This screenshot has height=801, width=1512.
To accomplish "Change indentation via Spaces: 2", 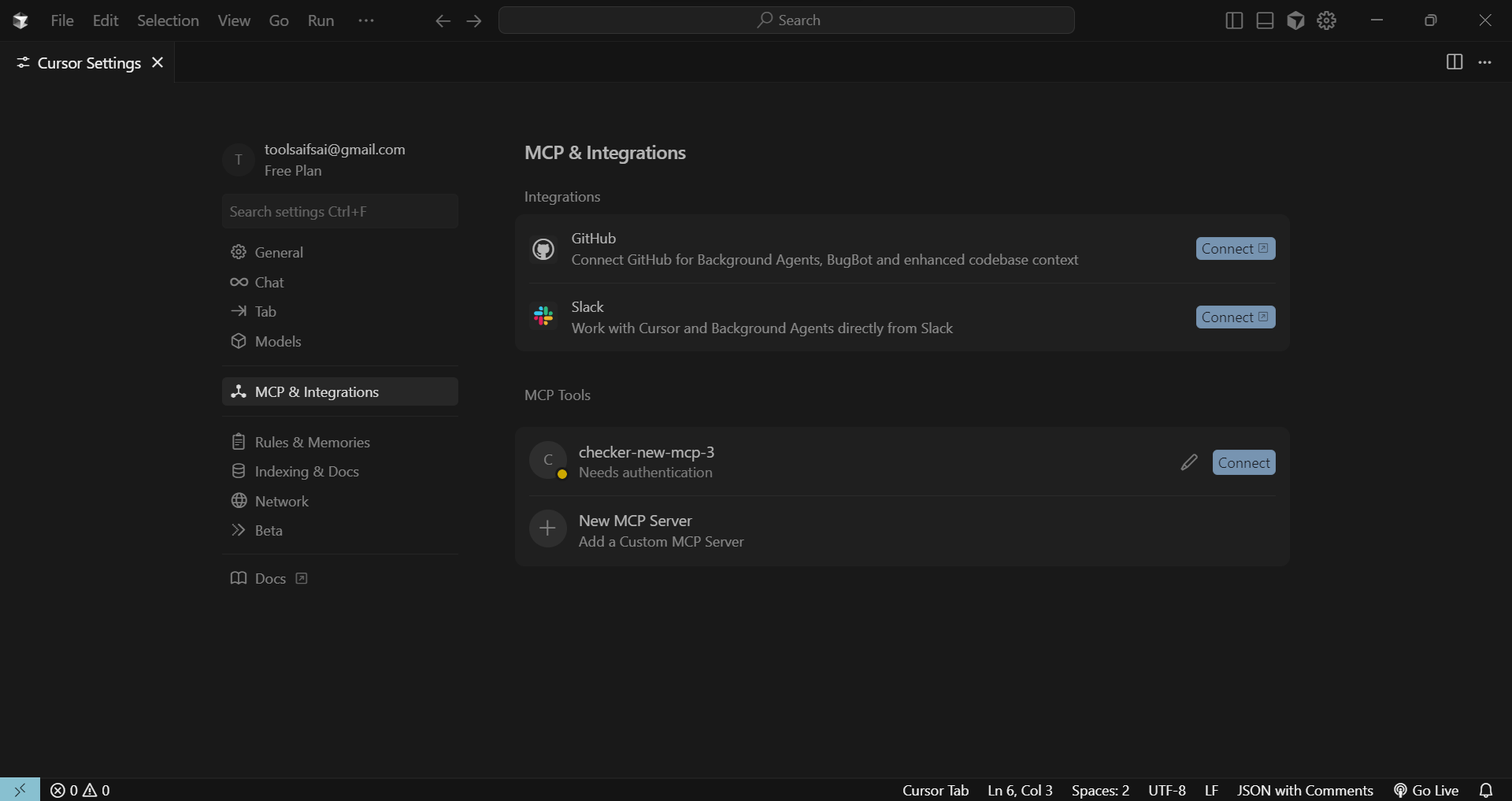I will point(1100,790).
